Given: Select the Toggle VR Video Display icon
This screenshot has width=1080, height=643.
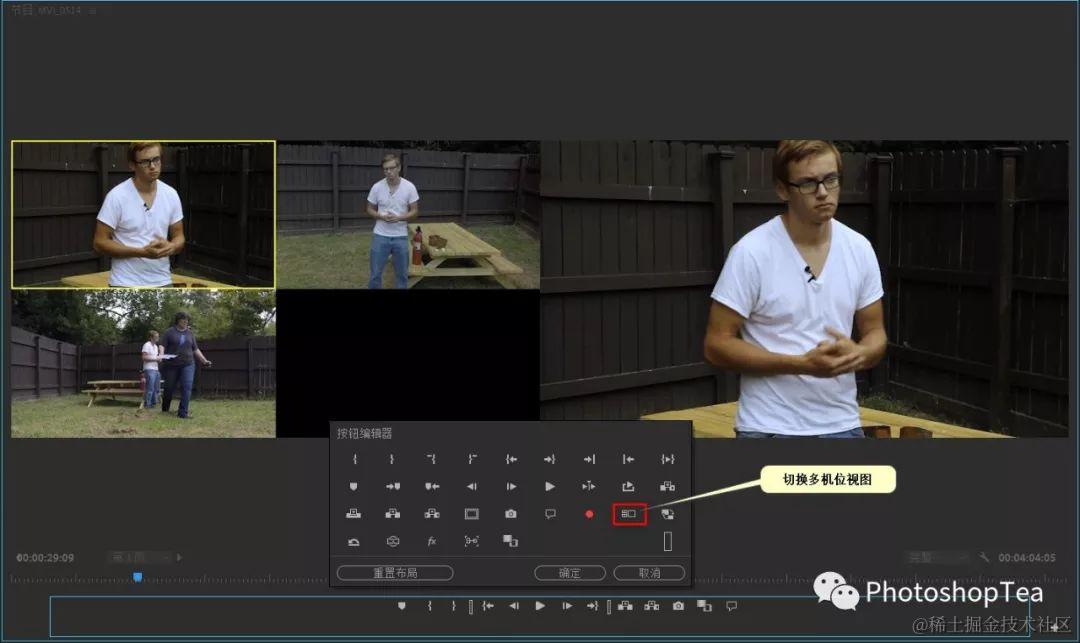Looking at the screenshot, I should [393, 541].
